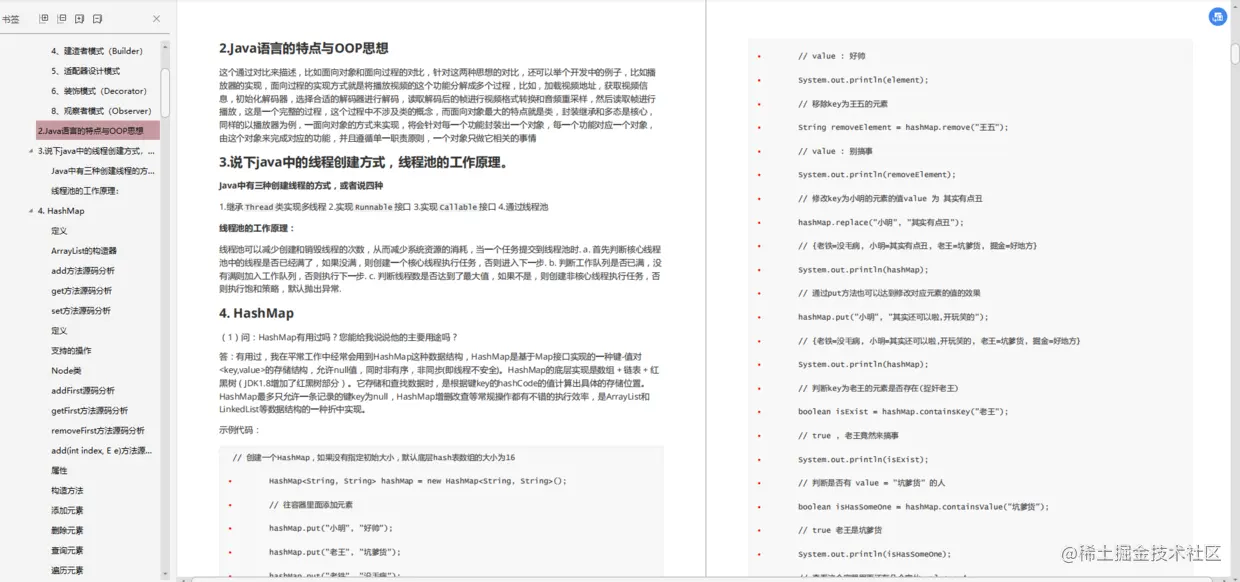
Task: Open bookmark '4、建造者模式（Builder）'
Action: pos(97,51)
